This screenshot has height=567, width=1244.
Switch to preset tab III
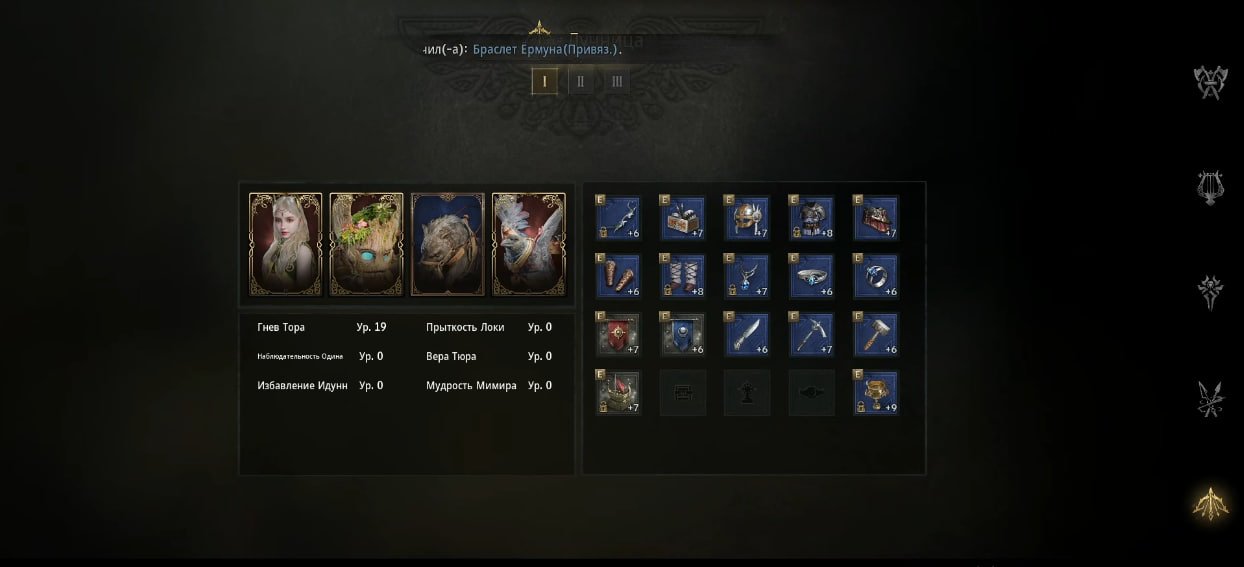click(x=617, y=81)
